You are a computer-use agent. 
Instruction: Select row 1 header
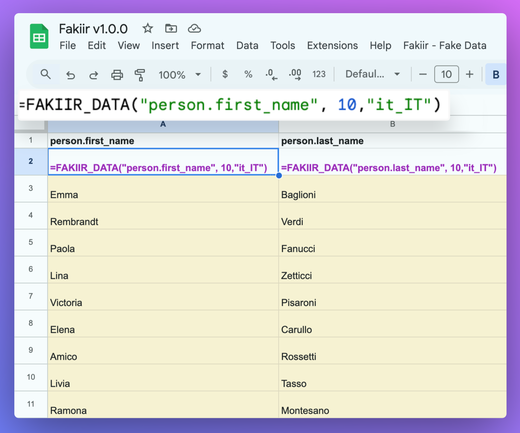(x=31, y=140)
